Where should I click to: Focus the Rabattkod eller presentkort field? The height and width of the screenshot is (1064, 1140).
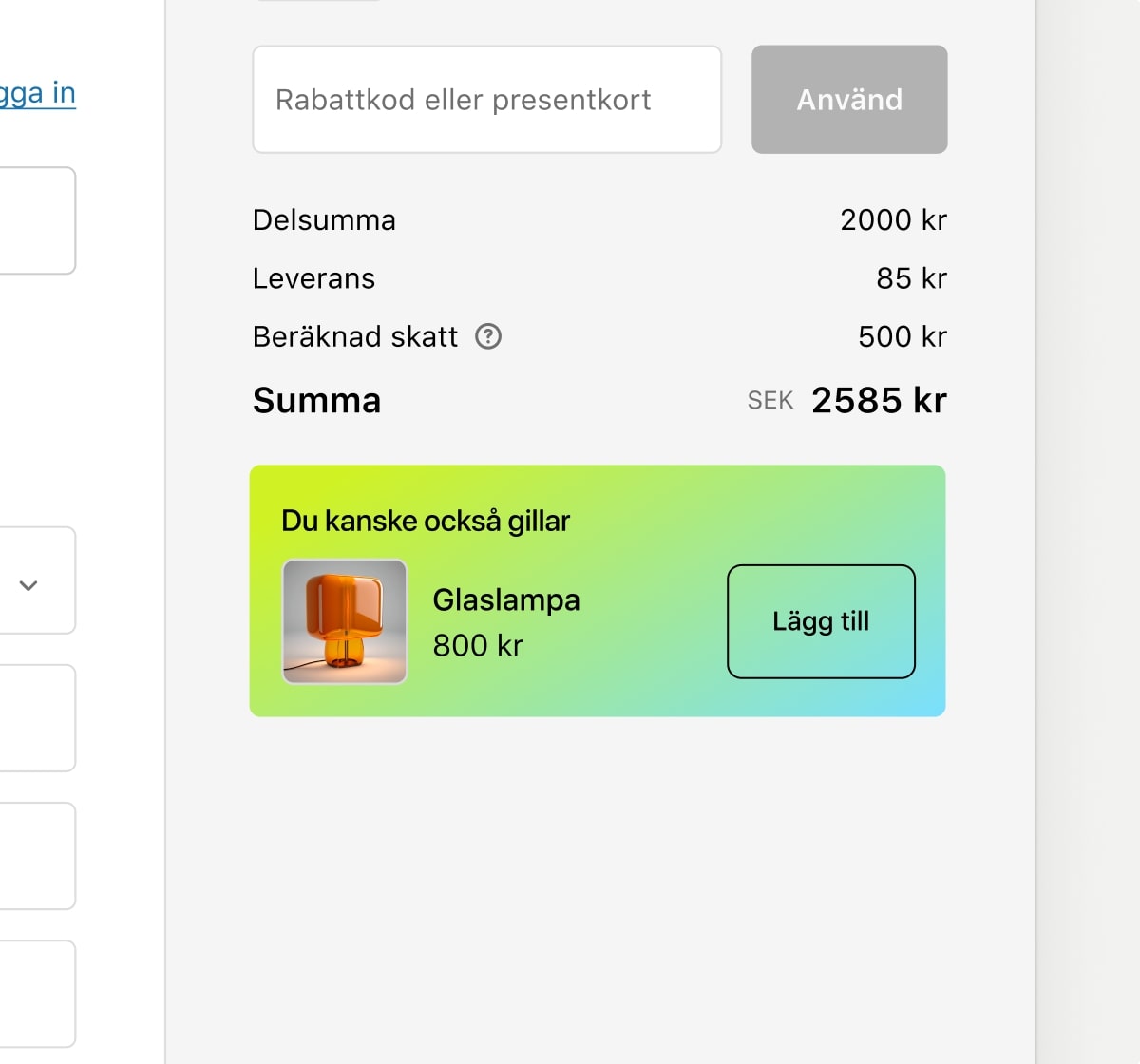(486, 100)
